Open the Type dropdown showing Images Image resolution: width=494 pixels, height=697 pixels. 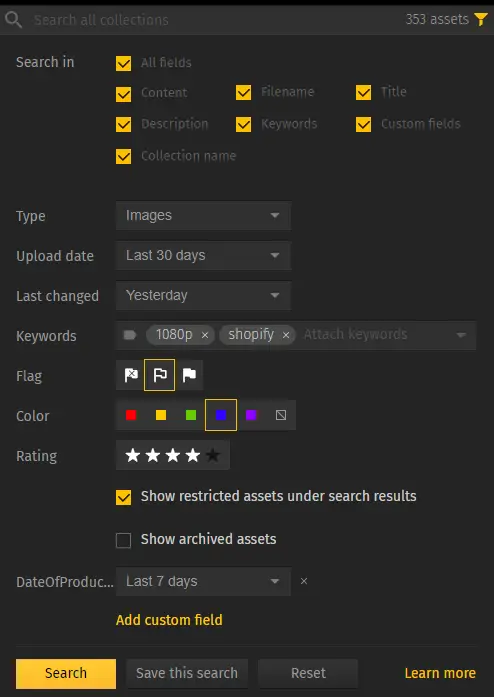pos(203,216)
